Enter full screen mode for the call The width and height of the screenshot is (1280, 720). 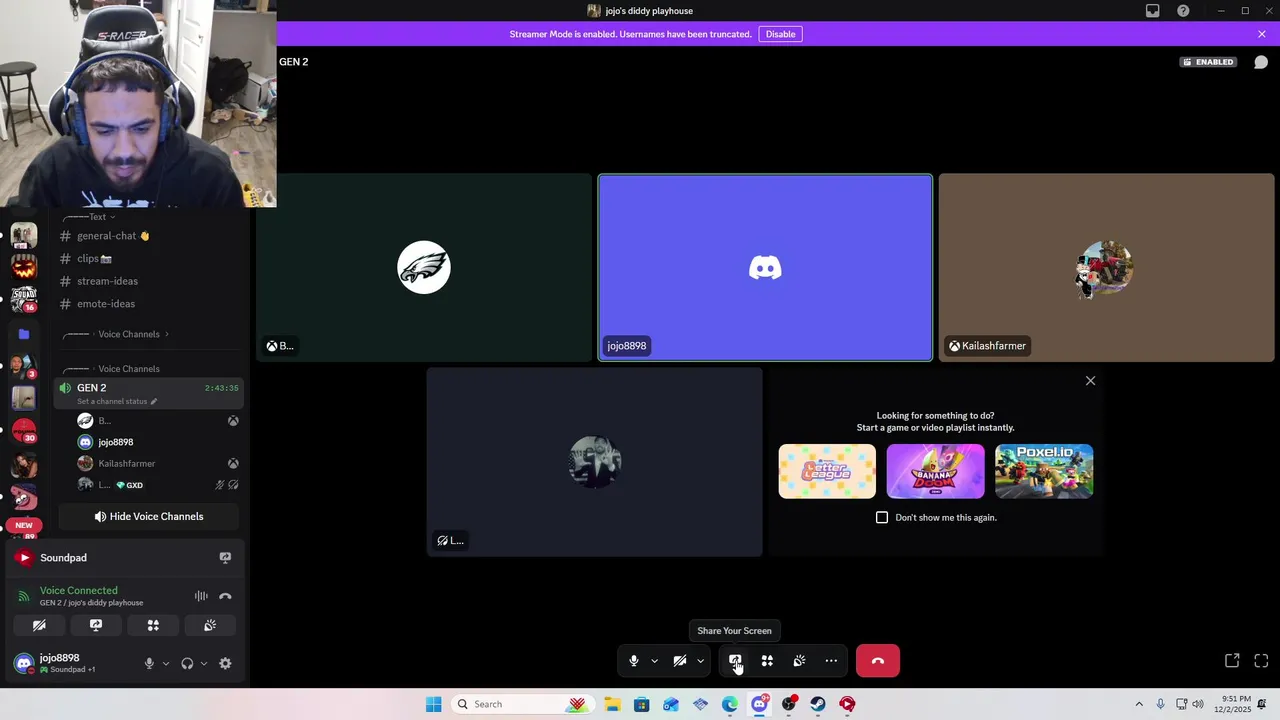(1261, 661)
